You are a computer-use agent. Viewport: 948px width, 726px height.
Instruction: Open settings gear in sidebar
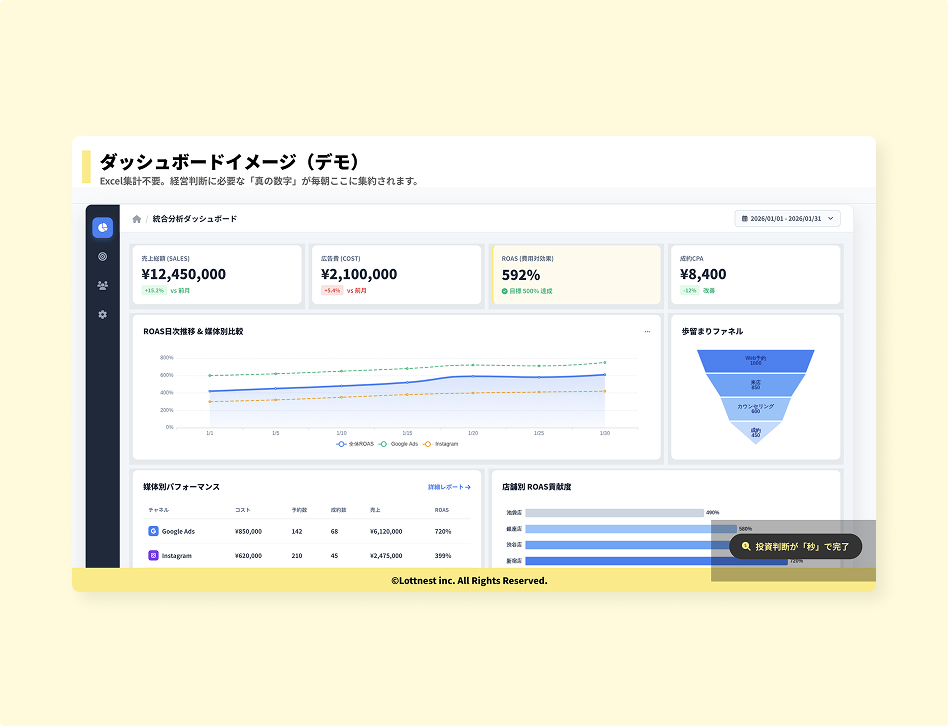tap(102, 314)
